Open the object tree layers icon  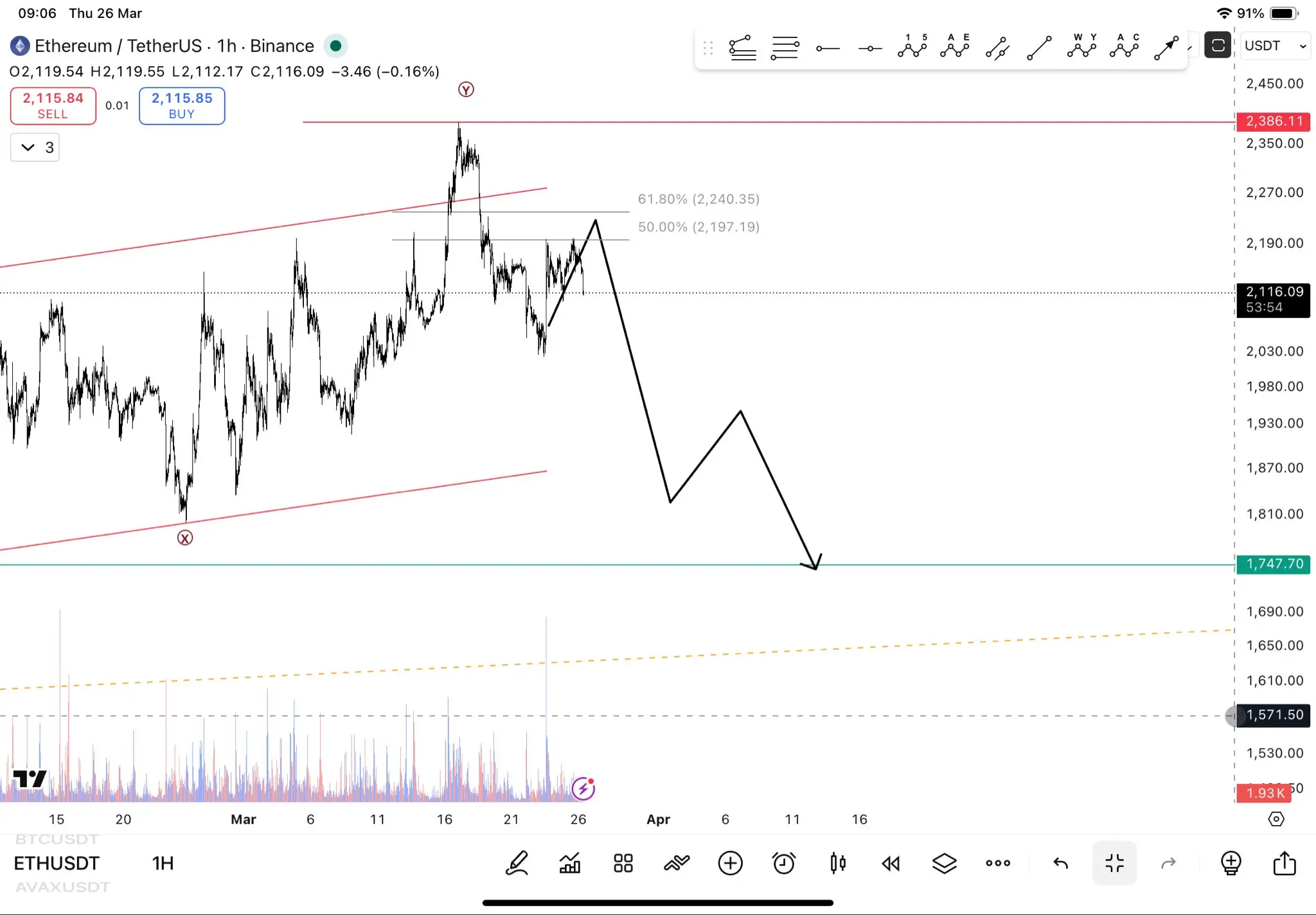(944, 863)
